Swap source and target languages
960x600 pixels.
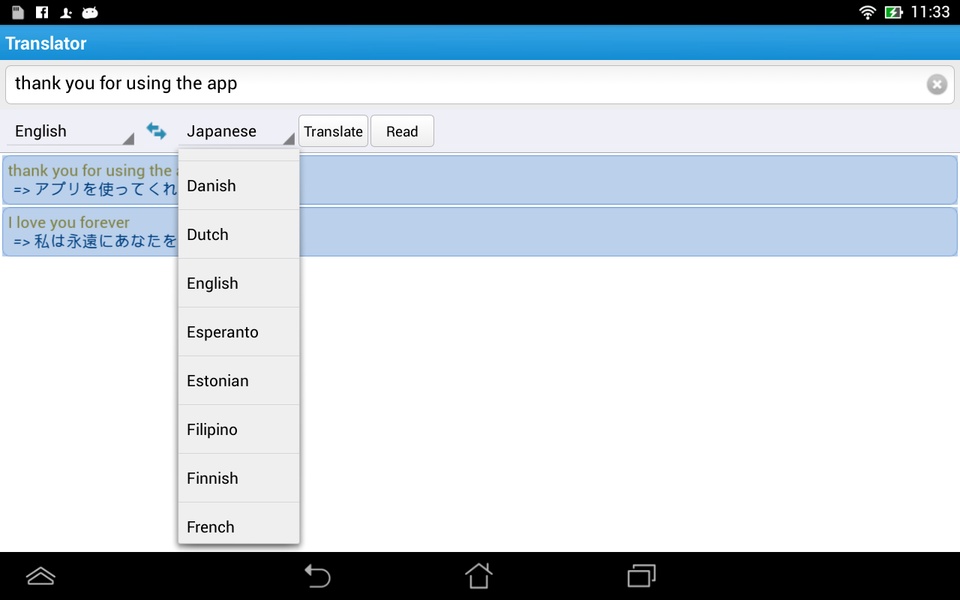(156, 130)
